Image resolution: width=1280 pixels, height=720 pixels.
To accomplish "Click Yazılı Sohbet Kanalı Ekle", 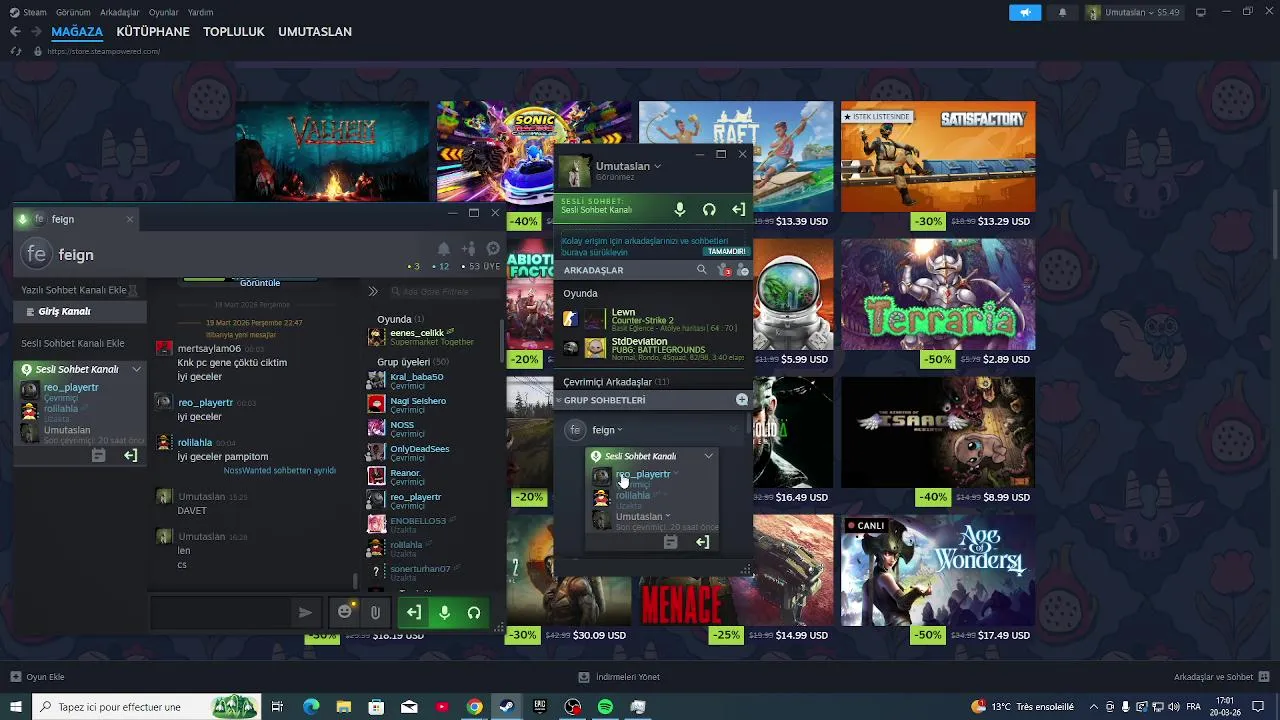I will [74, 290].
